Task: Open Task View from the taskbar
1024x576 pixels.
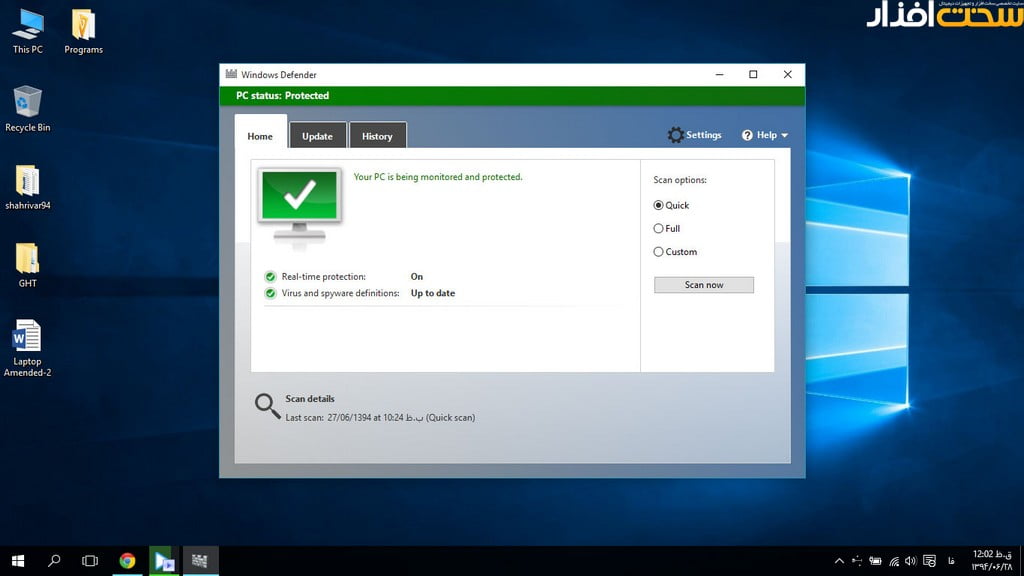Action: [x=90, y=561]
